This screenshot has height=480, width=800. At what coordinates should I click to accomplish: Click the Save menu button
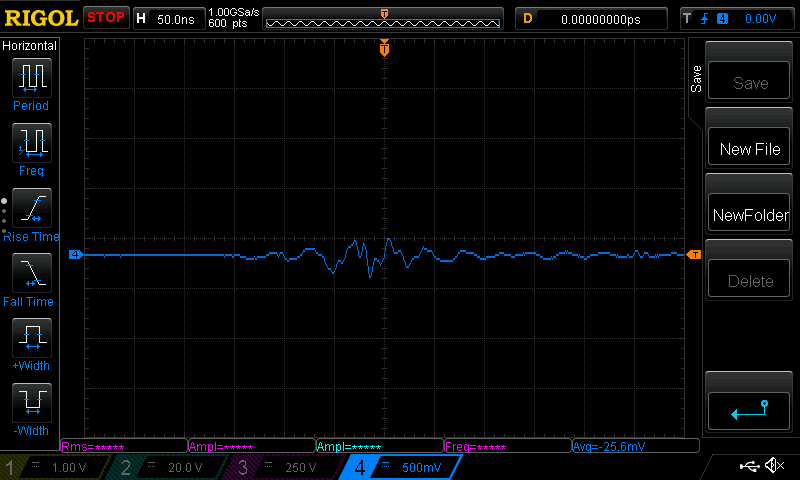(748, 80)
